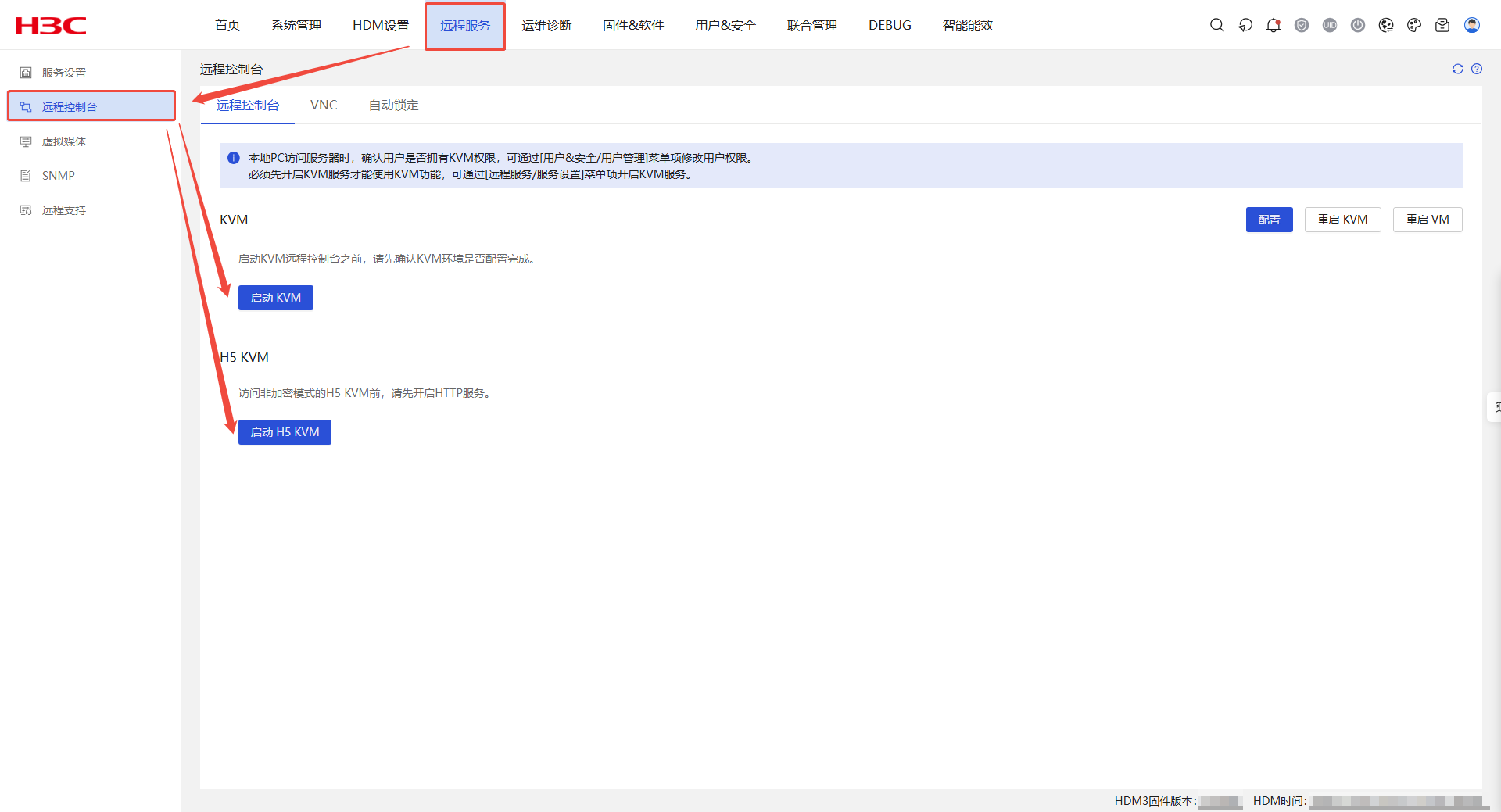The image size is (1501, 812).
Task: Open the notification bell icon
Action: pyautogui.click(x=1273, y=25)
